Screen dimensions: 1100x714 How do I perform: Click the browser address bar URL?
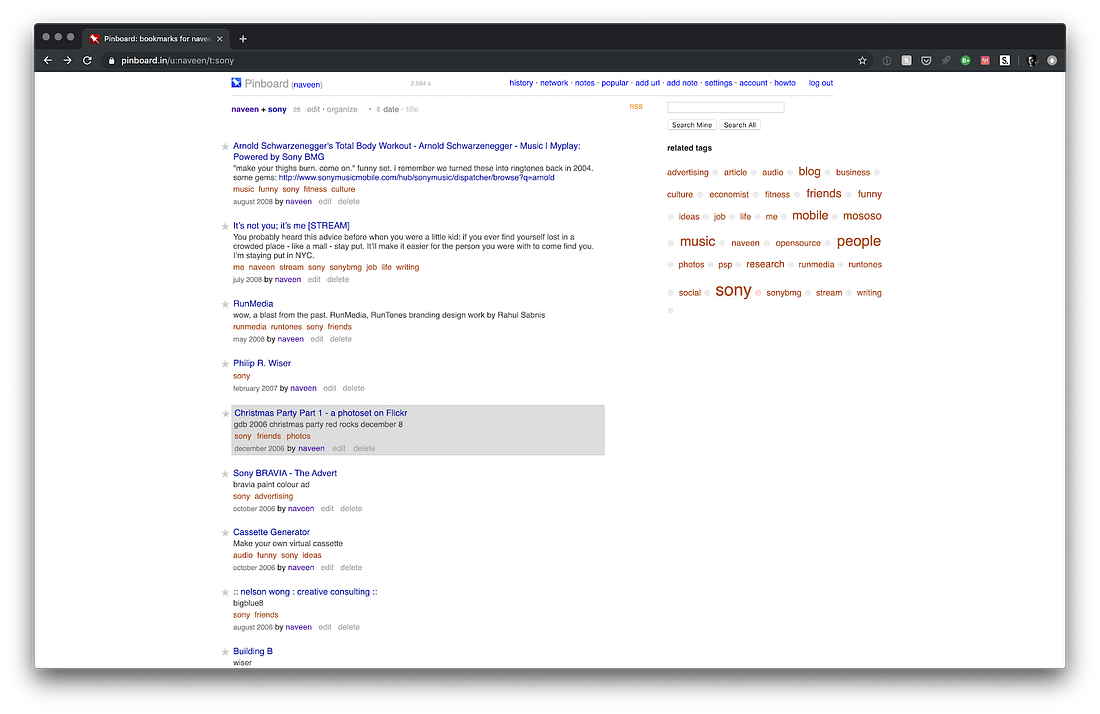[177, 60]
